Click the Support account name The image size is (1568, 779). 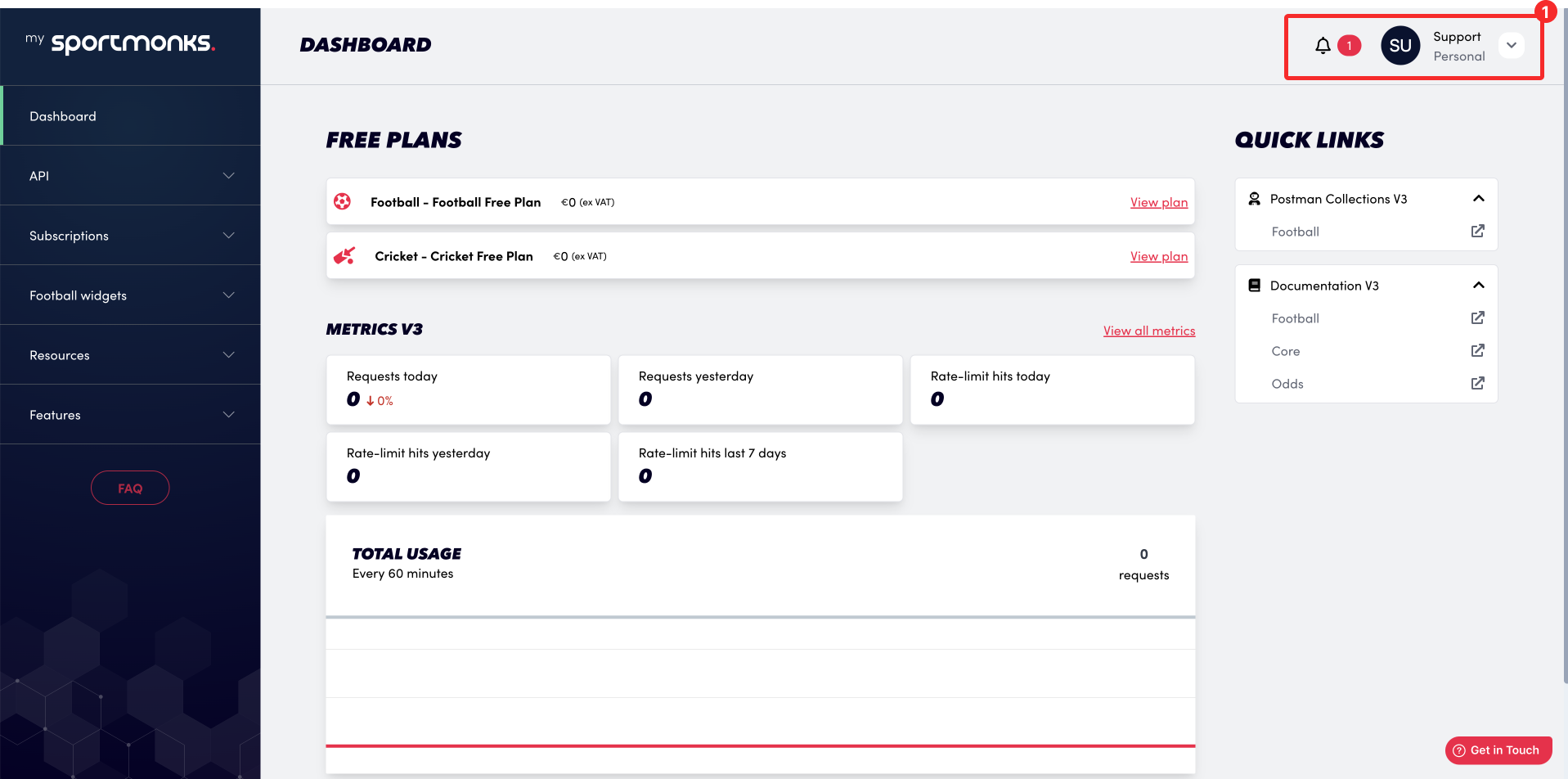pos(1457,37)
